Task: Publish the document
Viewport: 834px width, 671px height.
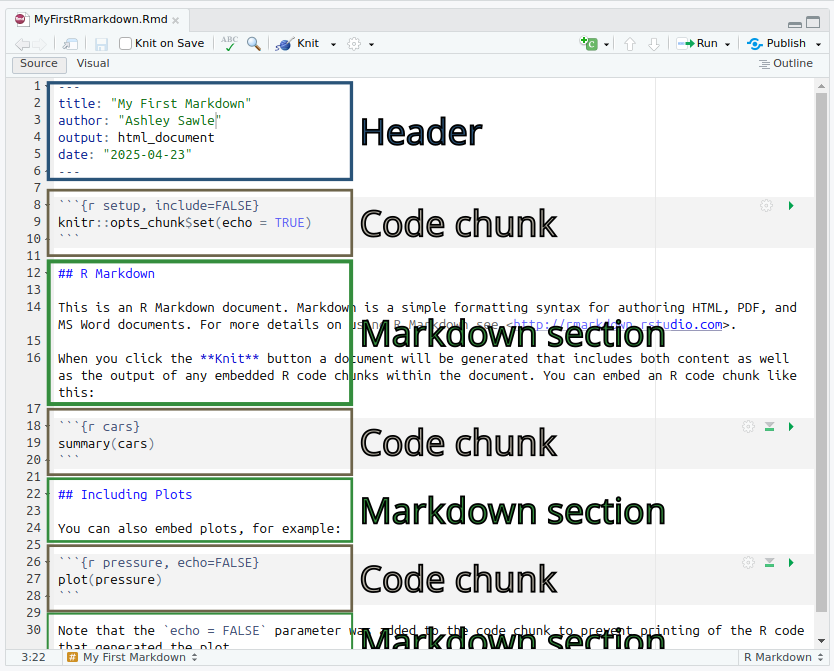Action: (x=777, y=44)
